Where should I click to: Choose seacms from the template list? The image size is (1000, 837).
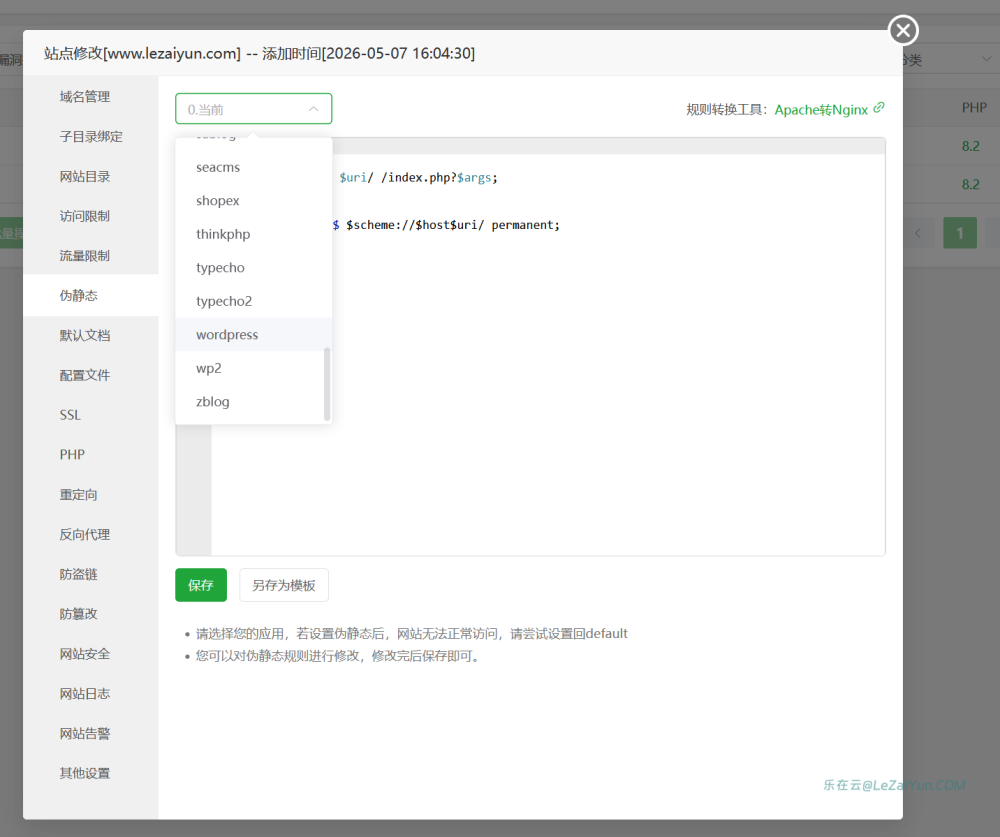(253, 167)
